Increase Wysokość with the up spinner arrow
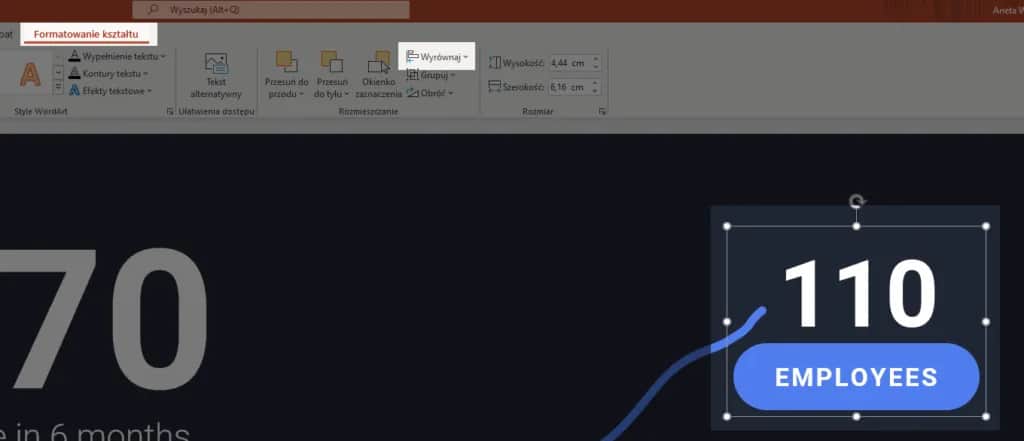1024x441 pixels. pyautogui.click(x=595, y=59)
